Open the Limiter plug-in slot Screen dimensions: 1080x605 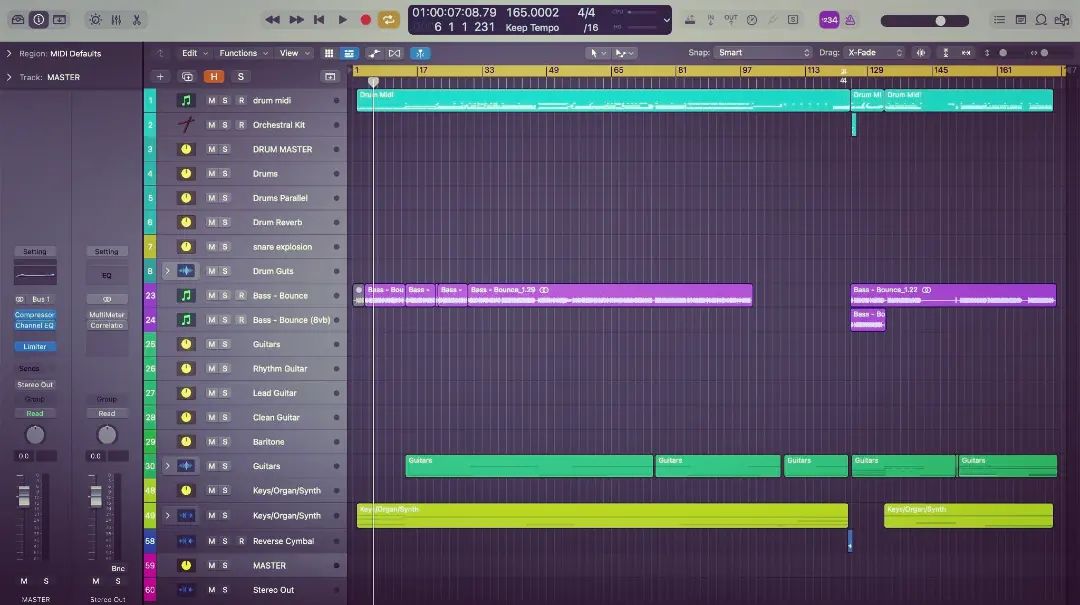point(34,347)
